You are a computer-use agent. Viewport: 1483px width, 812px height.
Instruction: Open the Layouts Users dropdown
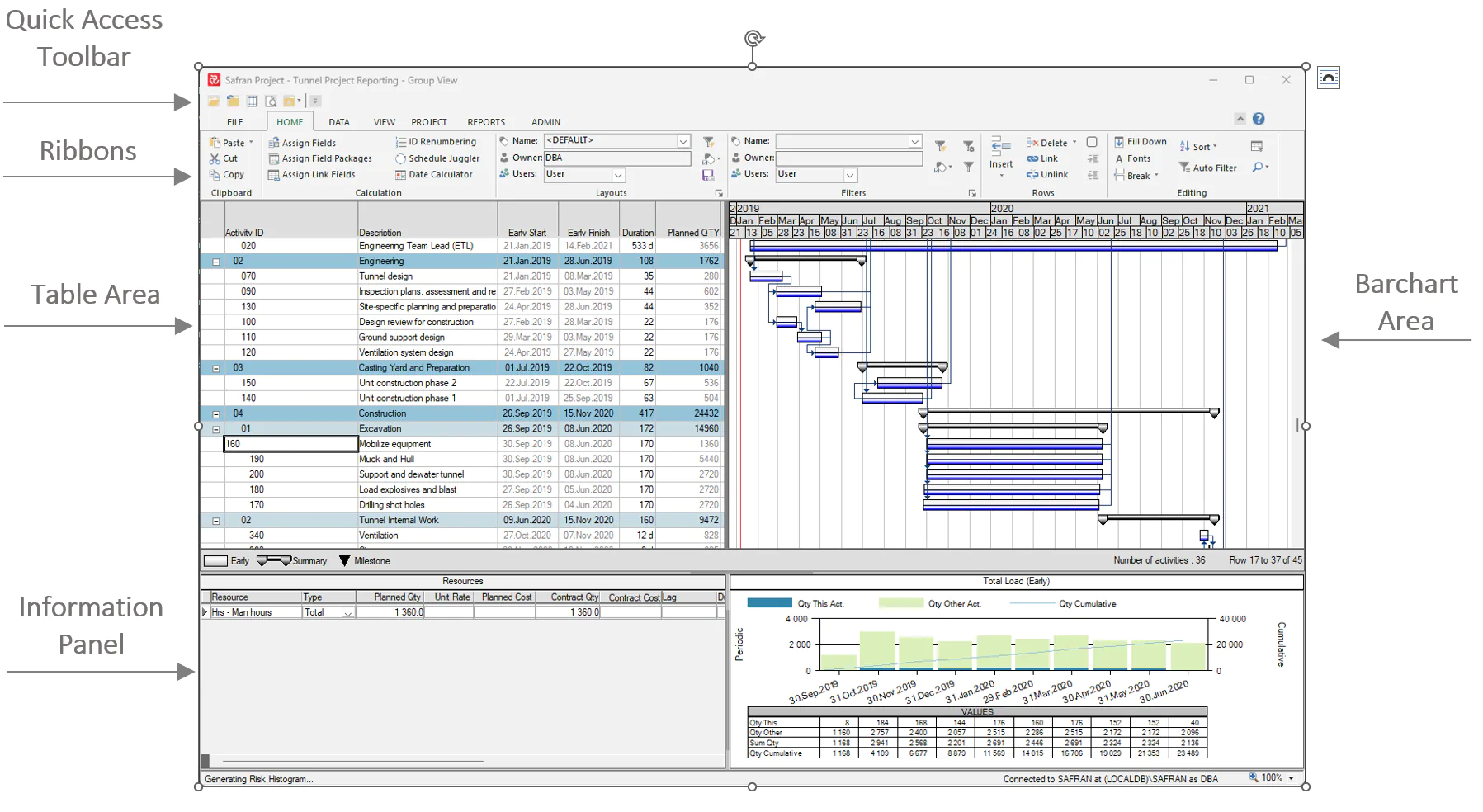pos(617,175)
